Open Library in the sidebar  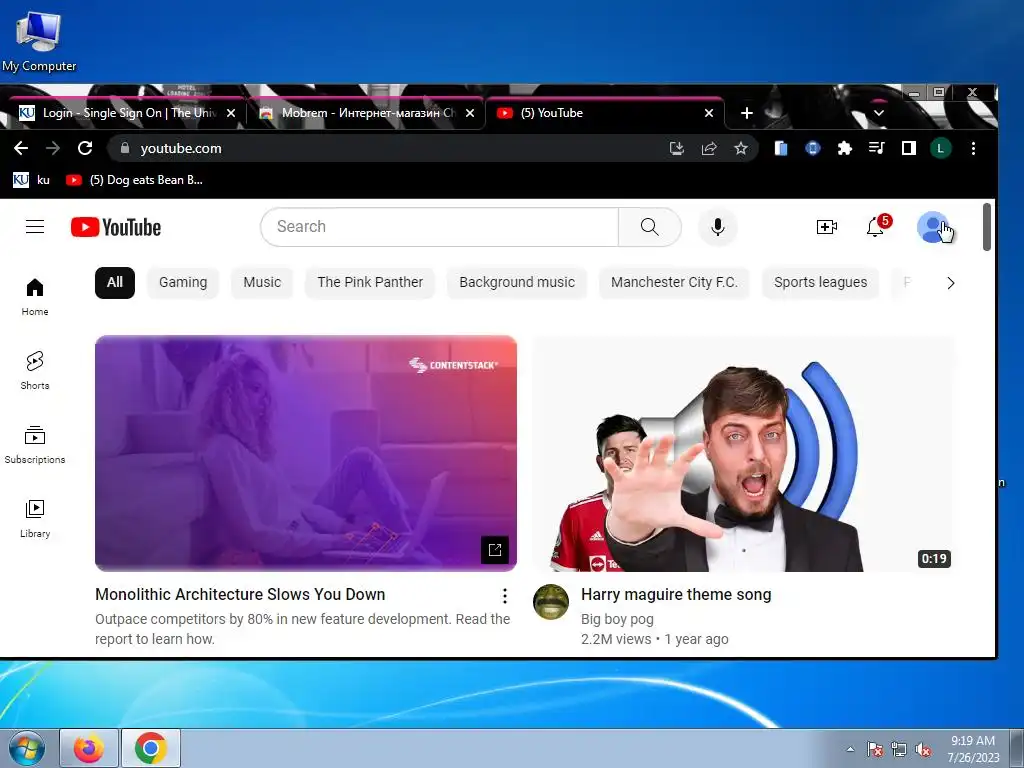(35, 519)
